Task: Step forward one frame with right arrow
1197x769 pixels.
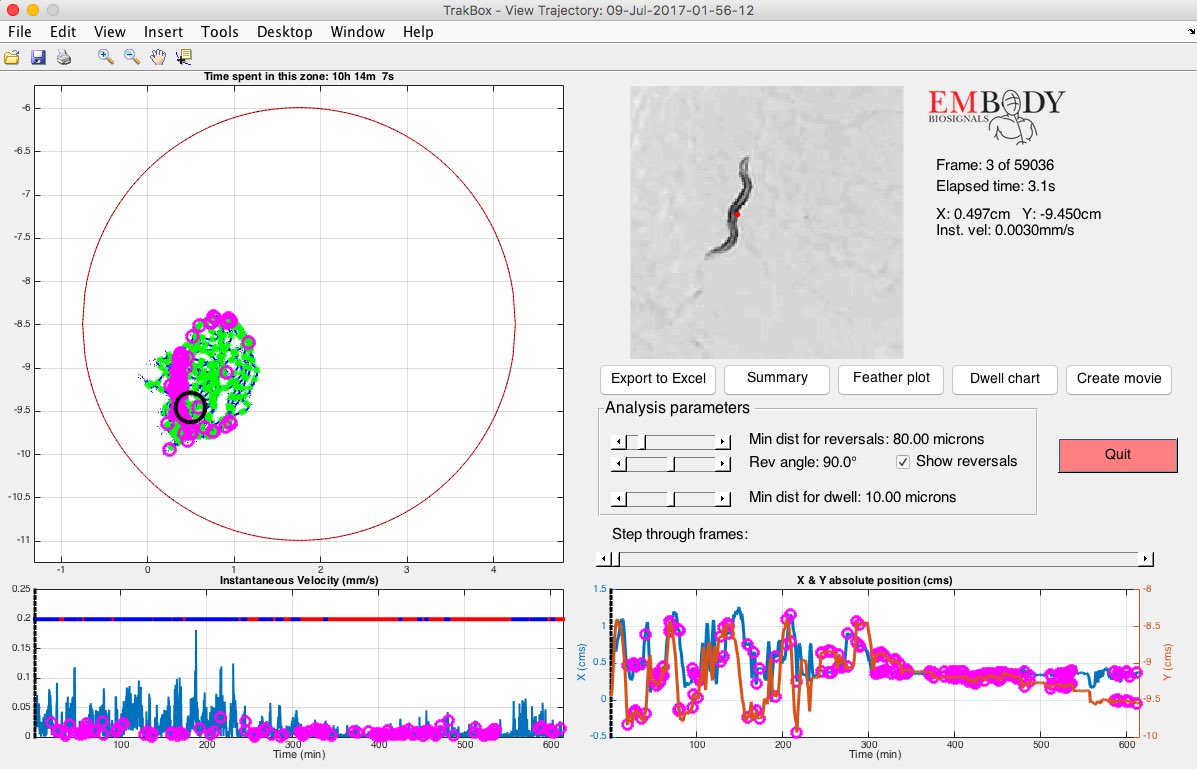Action: click(x=1145, y=559)
